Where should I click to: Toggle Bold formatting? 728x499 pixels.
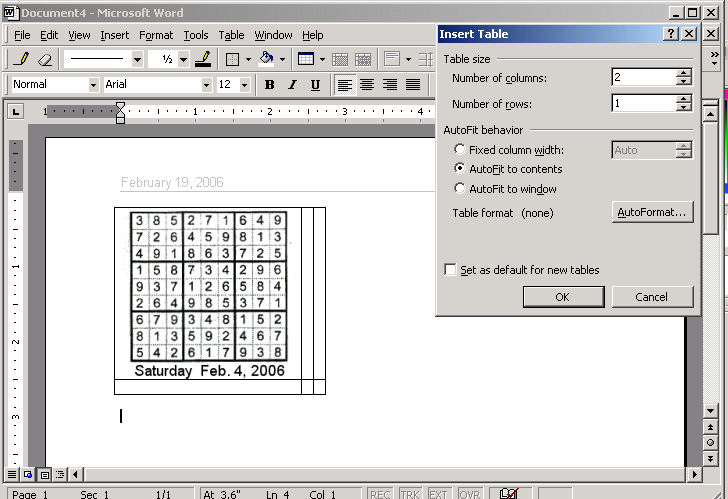point(269,85)
